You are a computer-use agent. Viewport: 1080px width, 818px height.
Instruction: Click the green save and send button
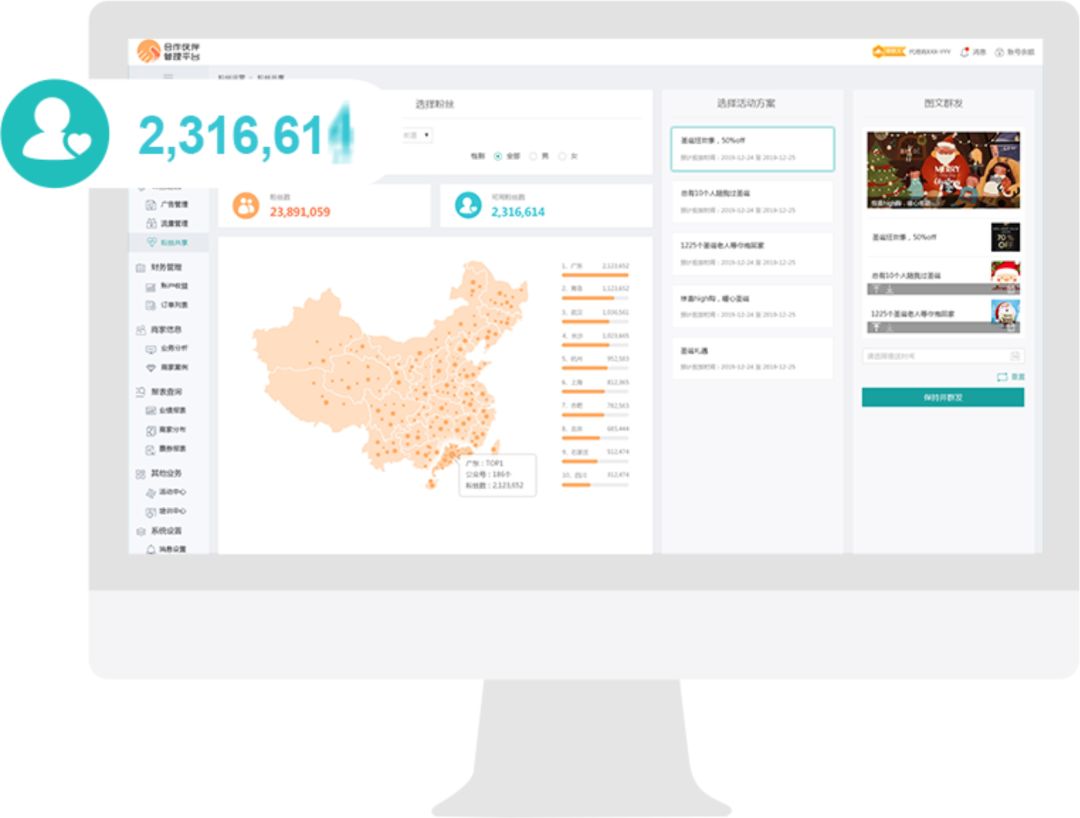click(943, 397)
